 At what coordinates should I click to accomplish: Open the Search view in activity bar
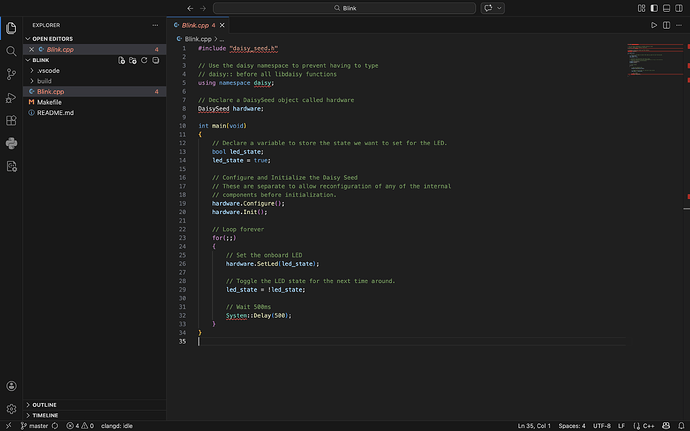click(x=11, y=50)
